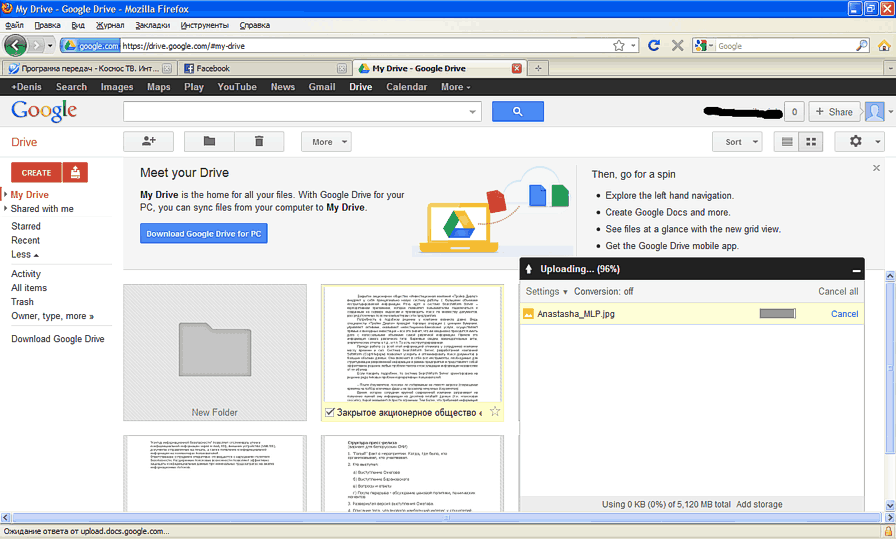Open the Файл menu

tap(14, 25)
